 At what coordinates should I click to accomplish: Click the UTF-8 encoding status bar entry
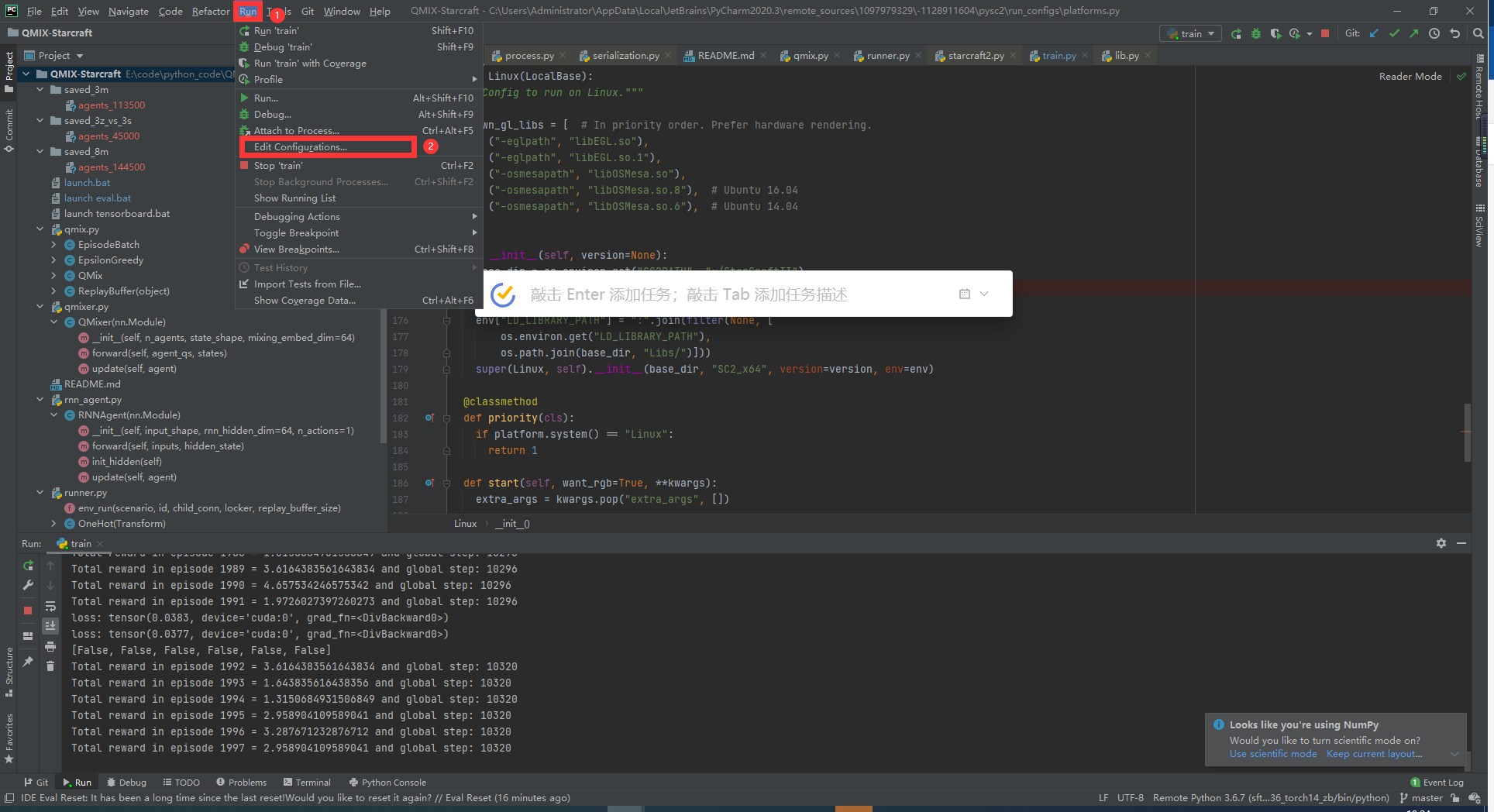tap(1131, 798)
